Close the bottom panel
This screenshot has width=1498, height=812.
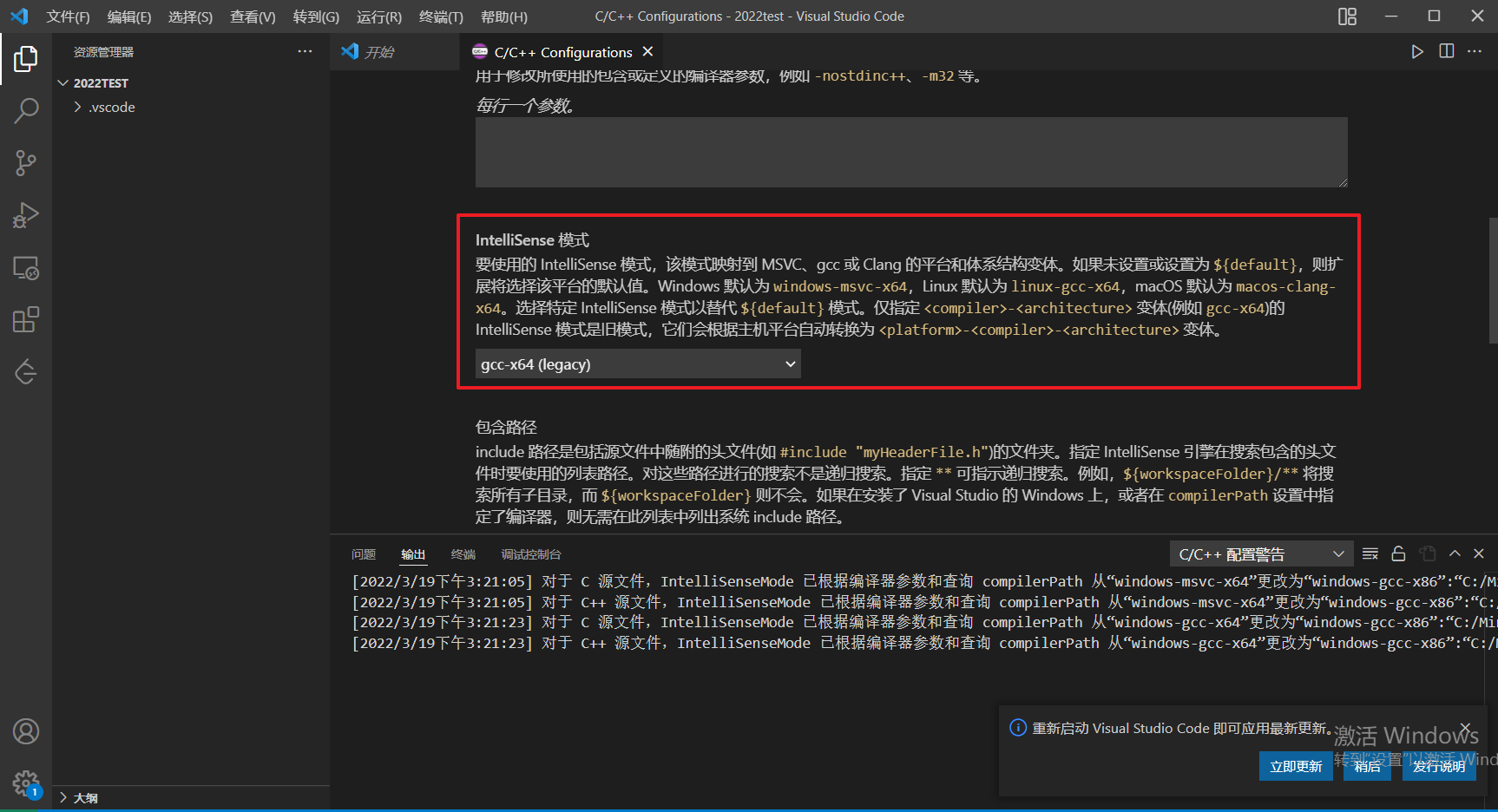pos(1479,553)
